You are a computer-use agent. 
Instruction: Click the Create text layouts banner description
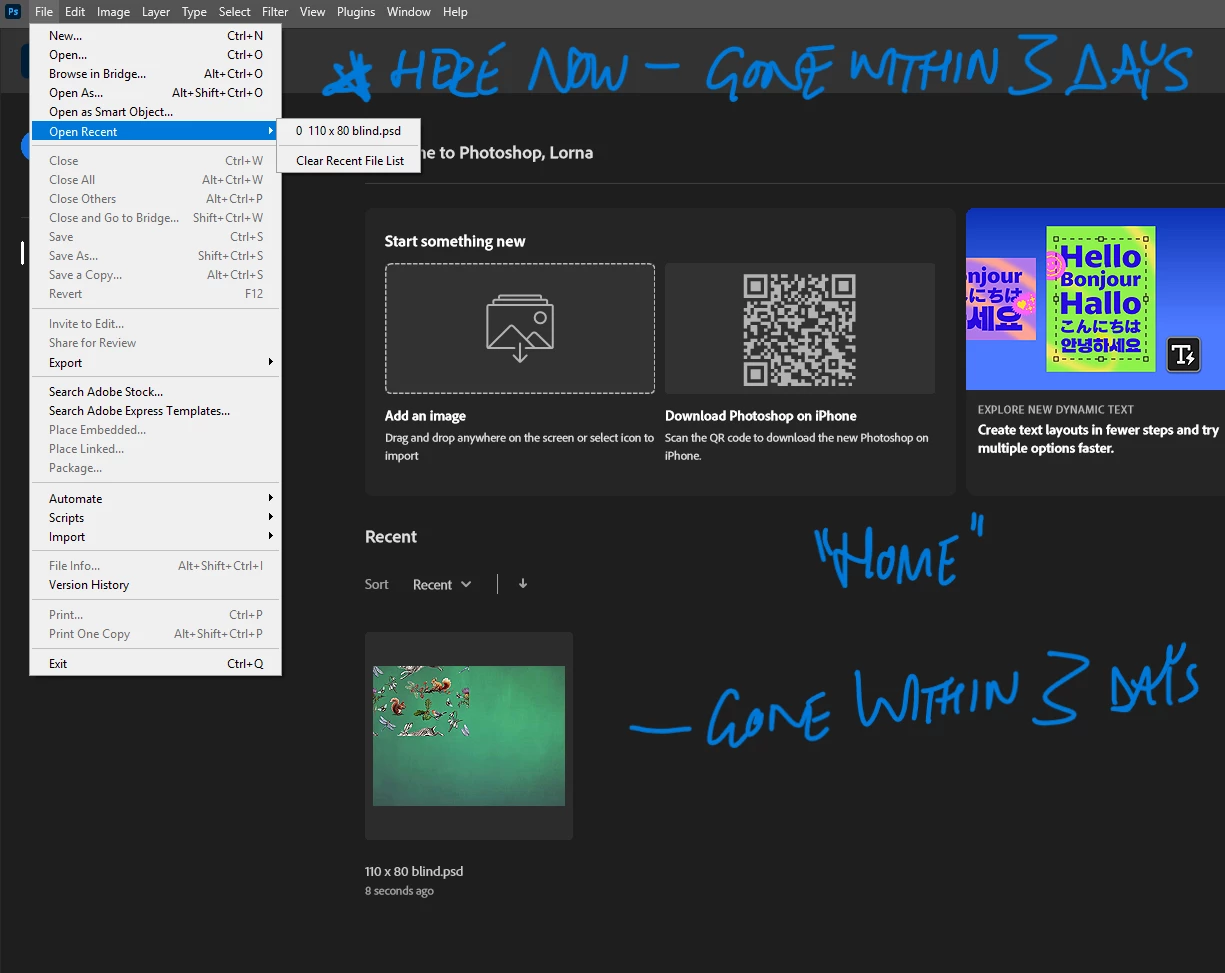click(x=1098, y=439)
